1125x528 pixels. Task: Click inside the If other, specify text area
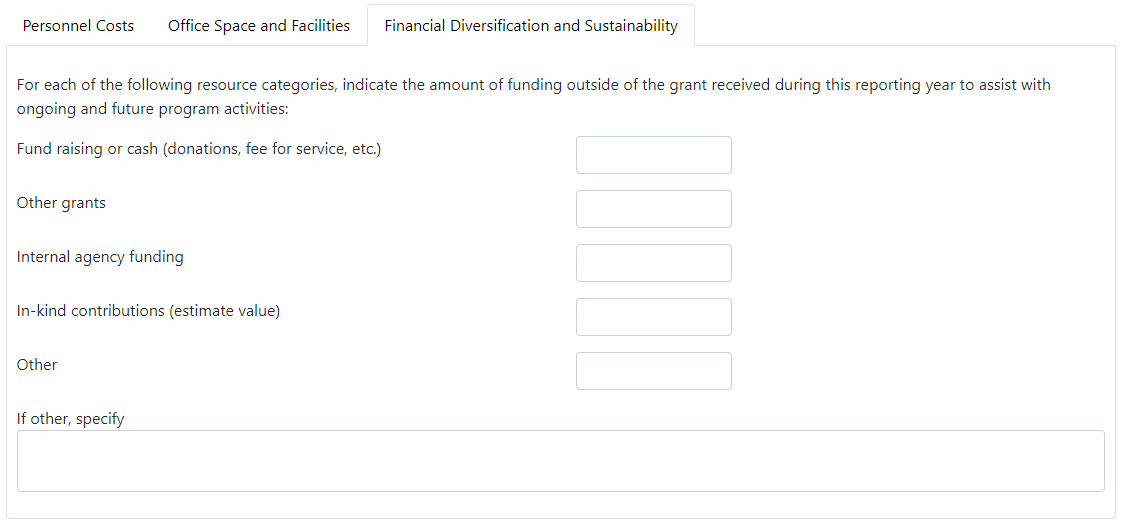(560, 461)
